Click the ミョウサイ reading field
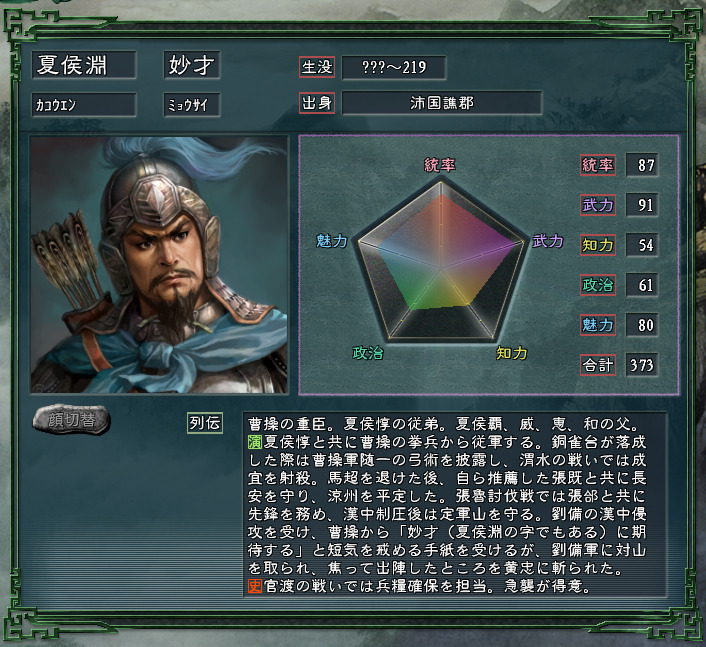The width and height of the screenshot is (706, 647). [192, 105]
